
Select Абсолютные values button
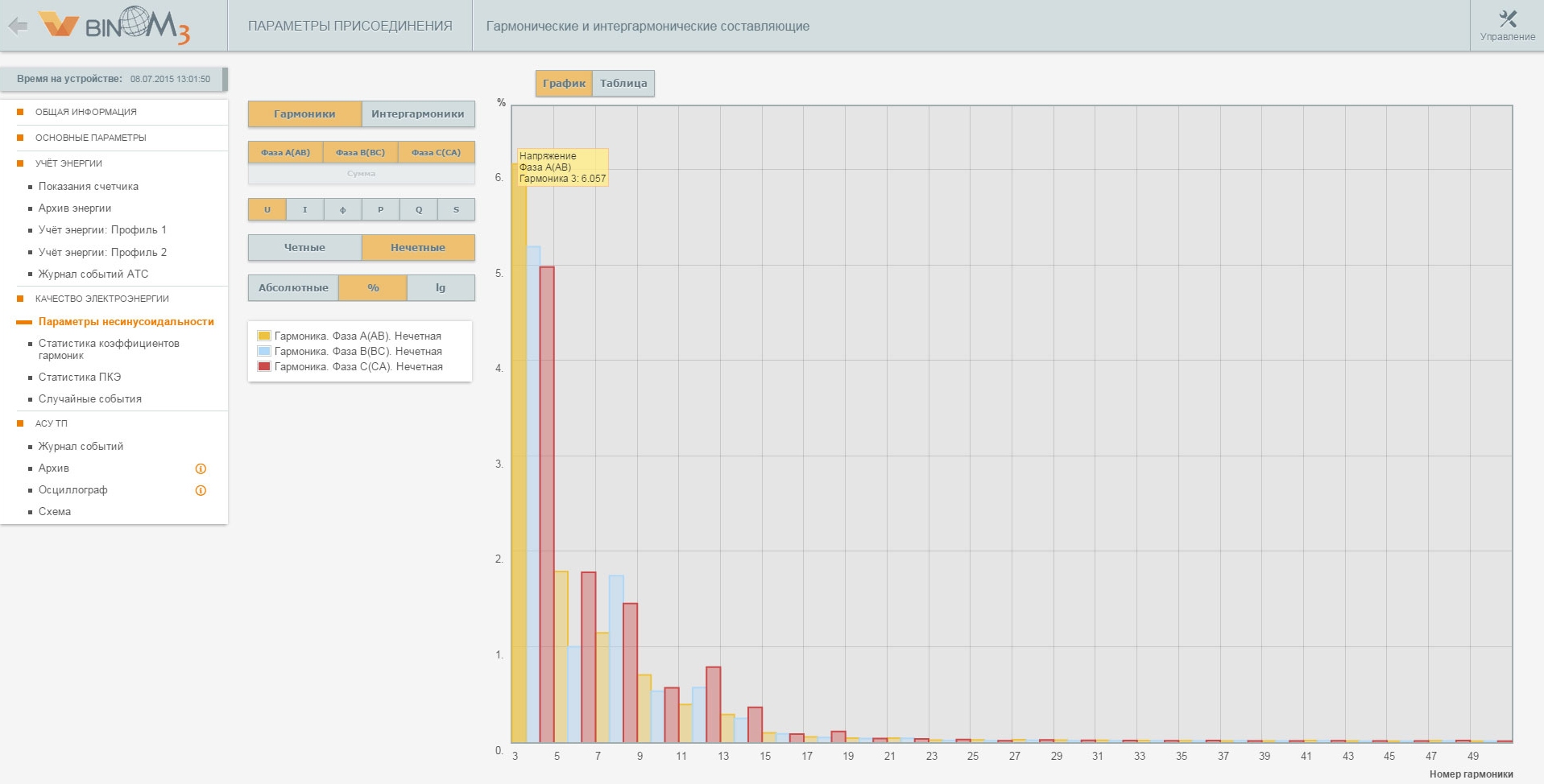293,287
